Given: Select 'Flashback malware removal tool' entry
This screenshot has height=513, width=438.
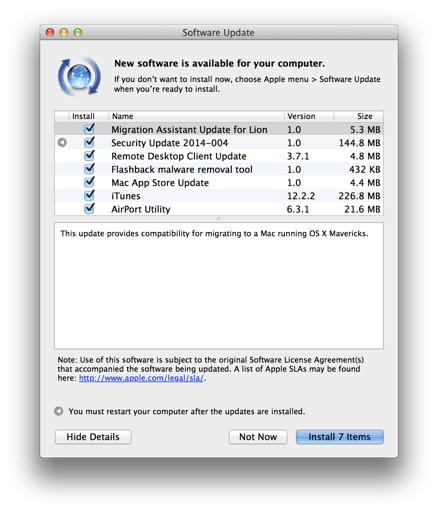Looking at the screenshot, I should (x=182, y=170).
